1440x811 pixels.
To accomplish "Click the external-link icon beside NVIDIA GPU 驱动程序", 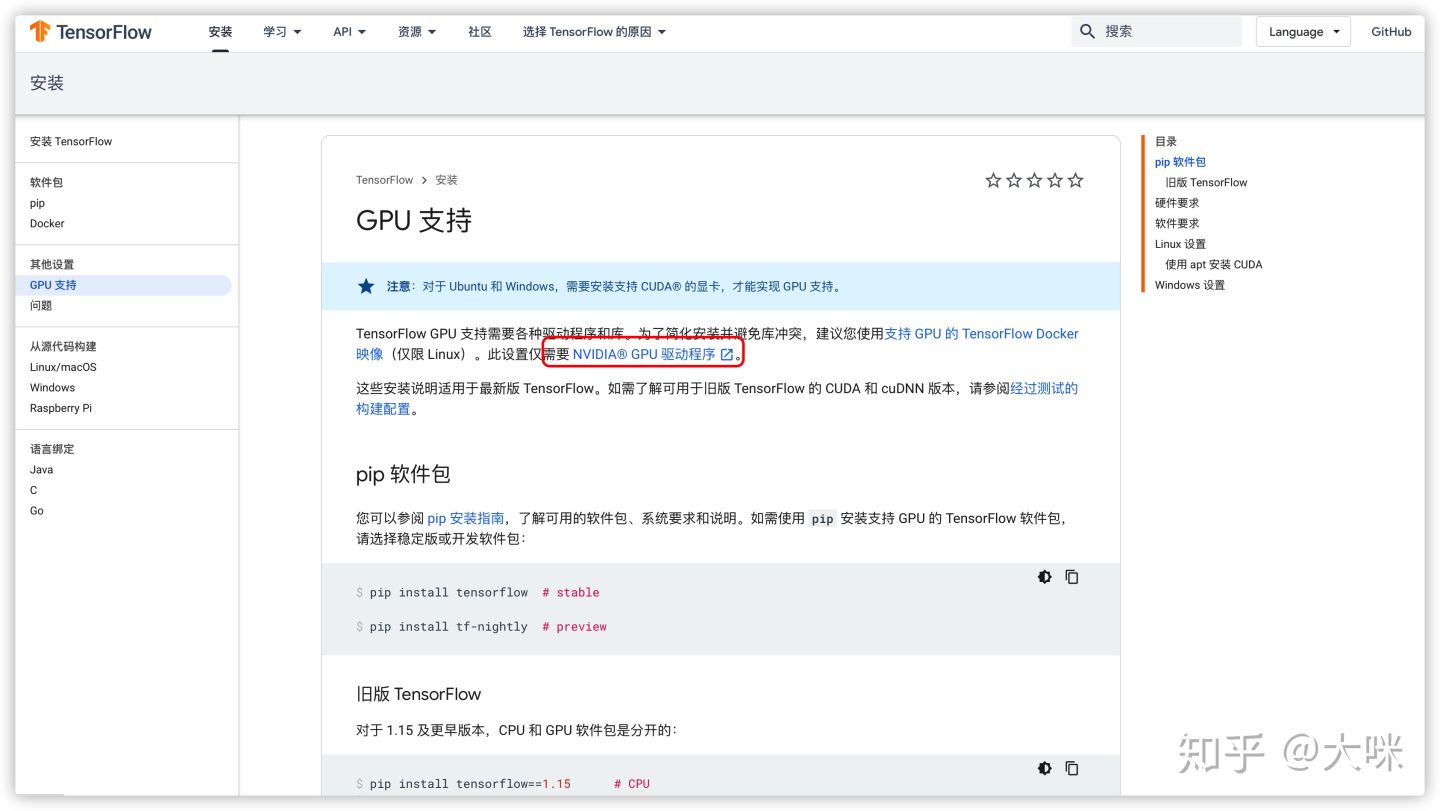I will click(x=727, y=354).
